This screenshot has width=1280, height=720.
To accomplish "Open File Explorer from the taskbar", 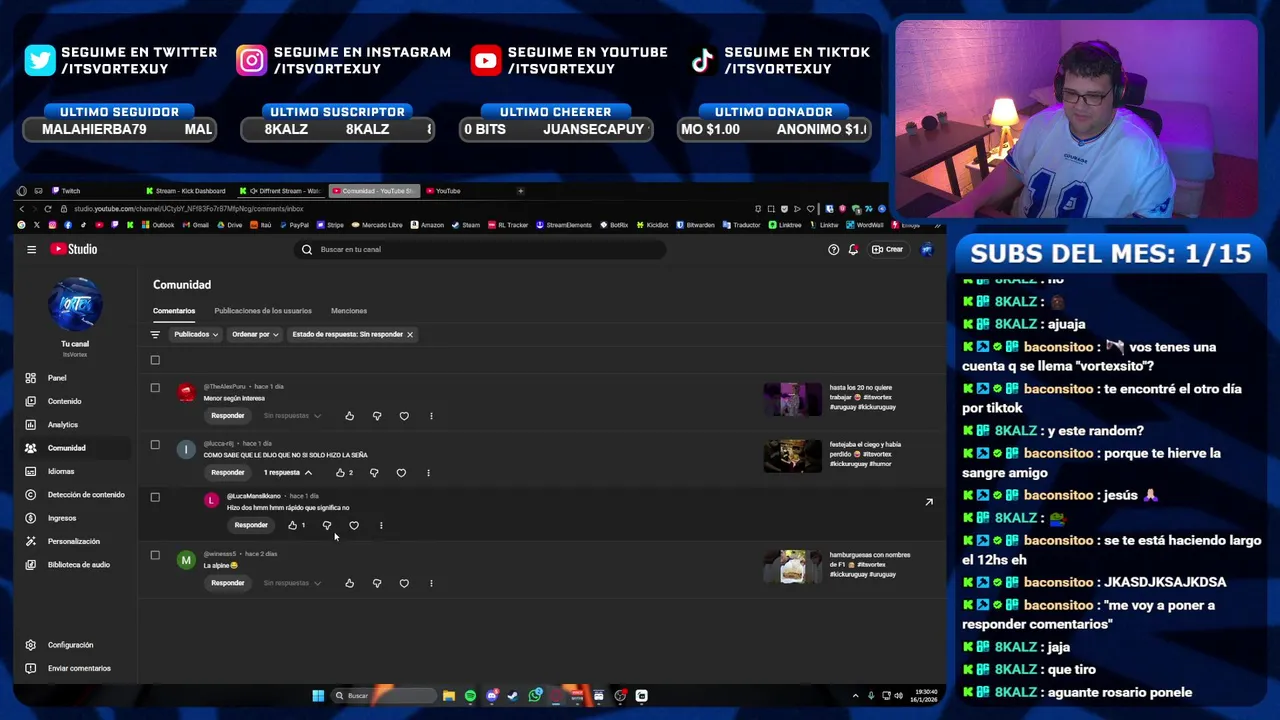I will [449, 696].
